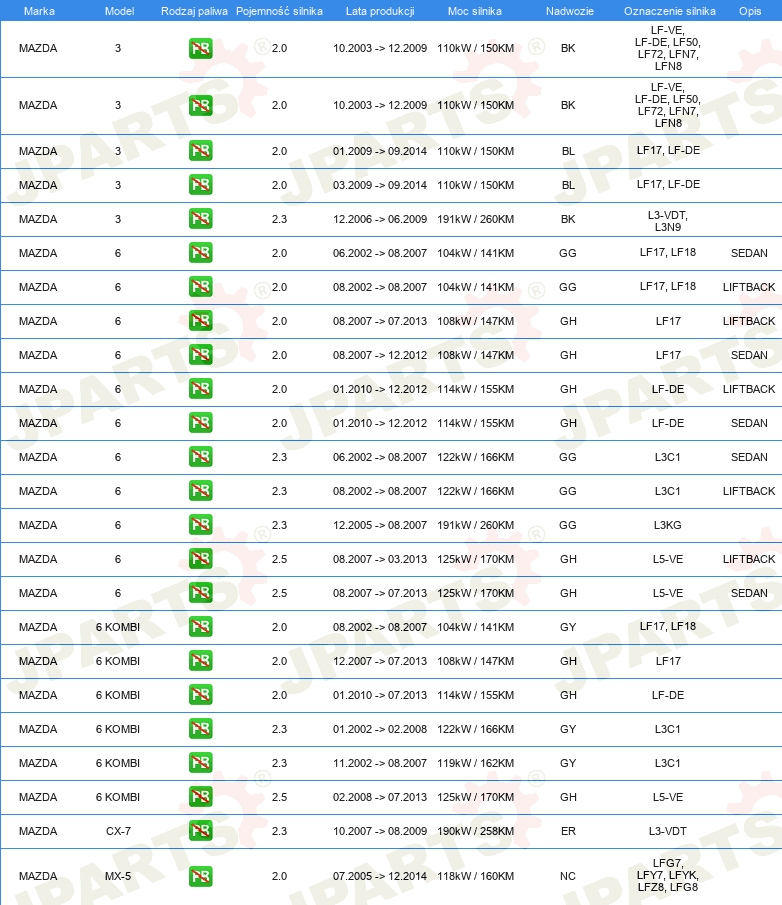The image size is (782, 905).
Task: Click fuel icon for Mazda 6 2.5 L5-VE SEDAN
Action: [x=200, y=593]
